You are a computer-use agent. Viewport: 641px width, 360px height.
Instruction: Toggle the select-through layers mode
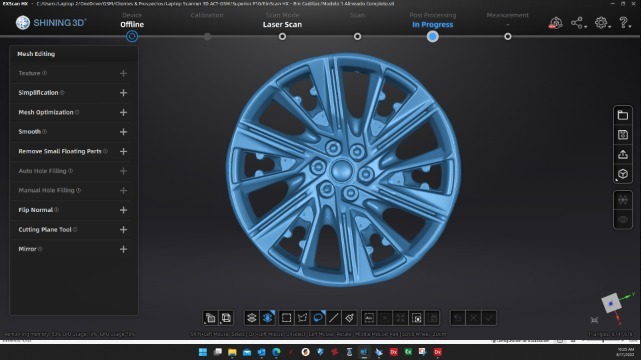pyautogui.click(x=252, y=318)
